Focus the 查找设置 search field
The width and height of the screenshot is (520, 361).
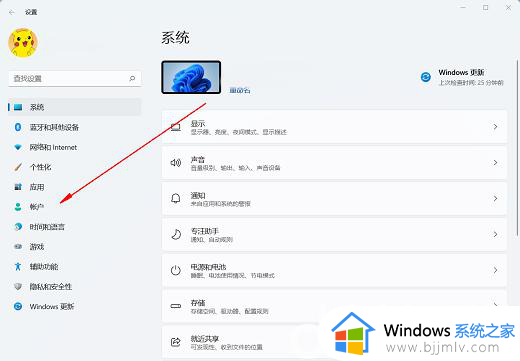click(75, 79)
